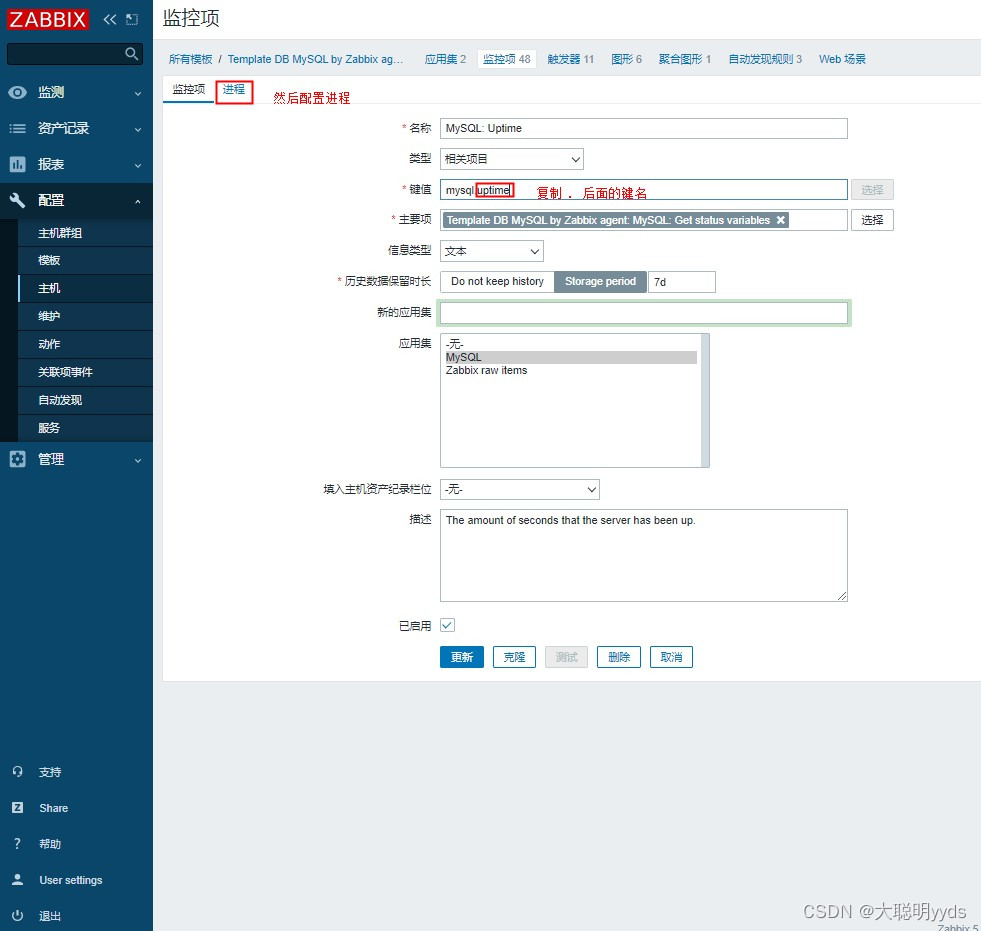
Task: Click the User settings person icon
Action: click(x=18, y=880)
